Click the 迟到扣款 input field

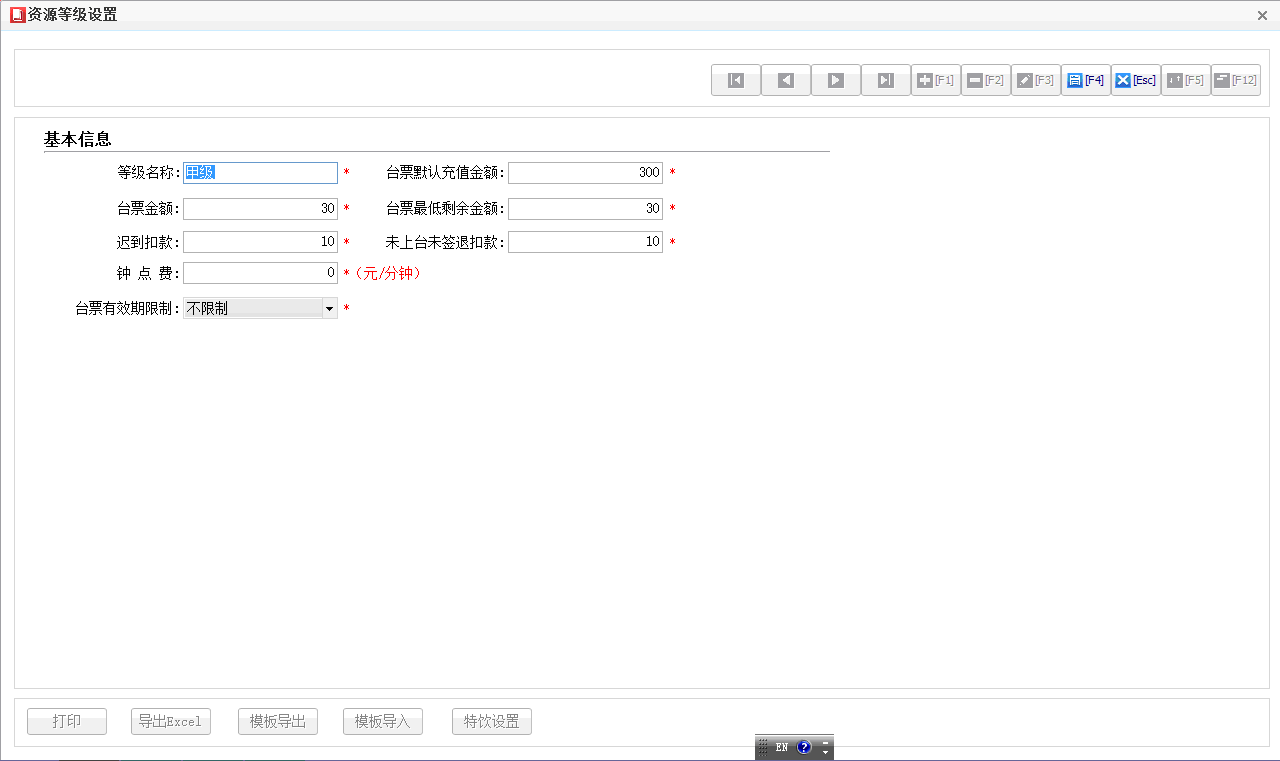[x=260, y=242]
